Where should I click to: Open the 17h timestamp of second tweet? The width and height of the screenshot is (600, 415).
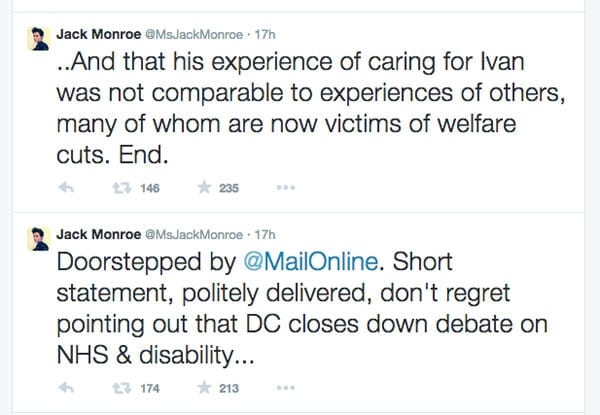(x=265, y=234)
